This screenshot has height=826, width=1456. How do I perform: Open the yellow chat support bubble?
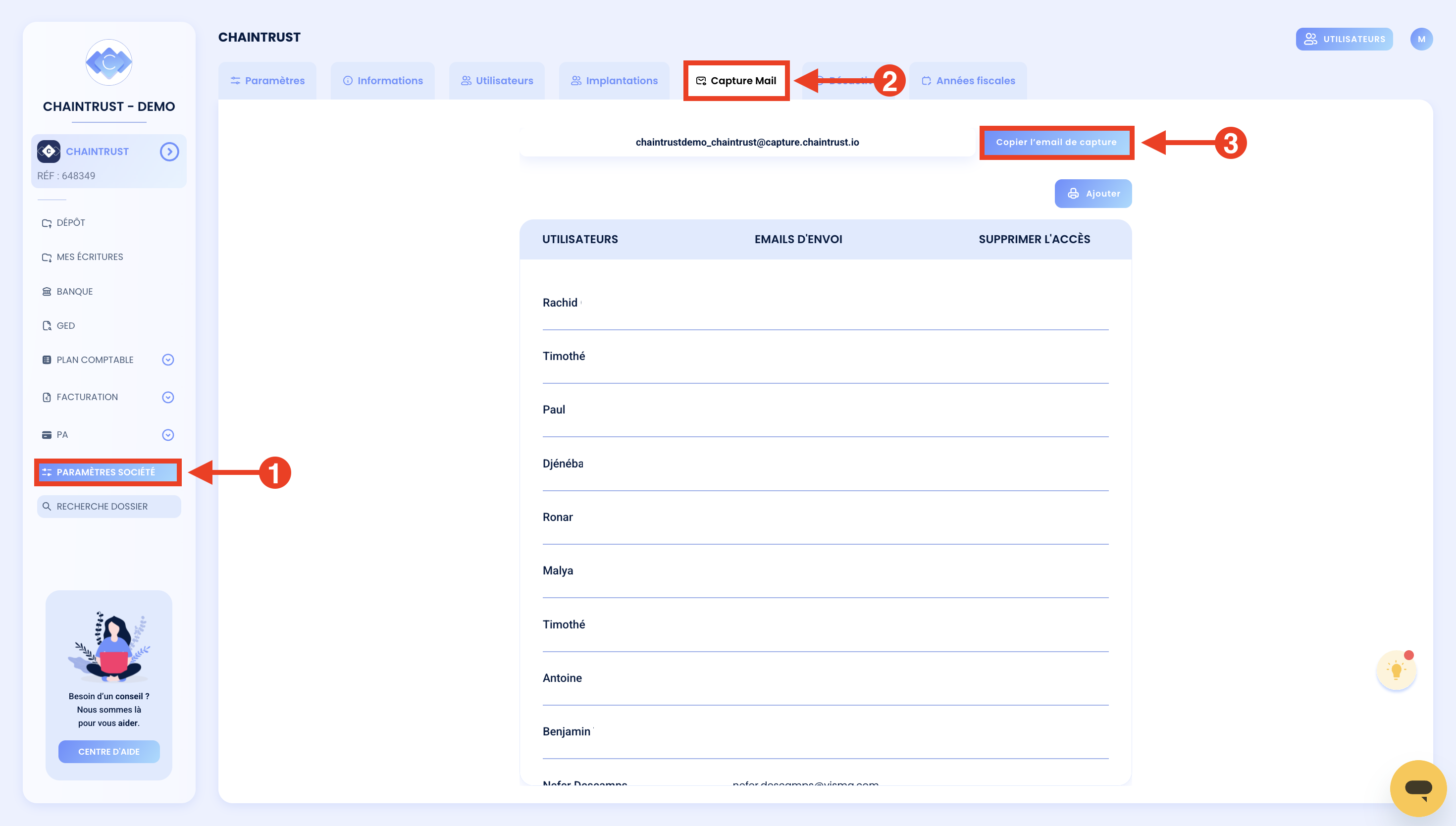pyautogui.click(x=1418, y=788)
